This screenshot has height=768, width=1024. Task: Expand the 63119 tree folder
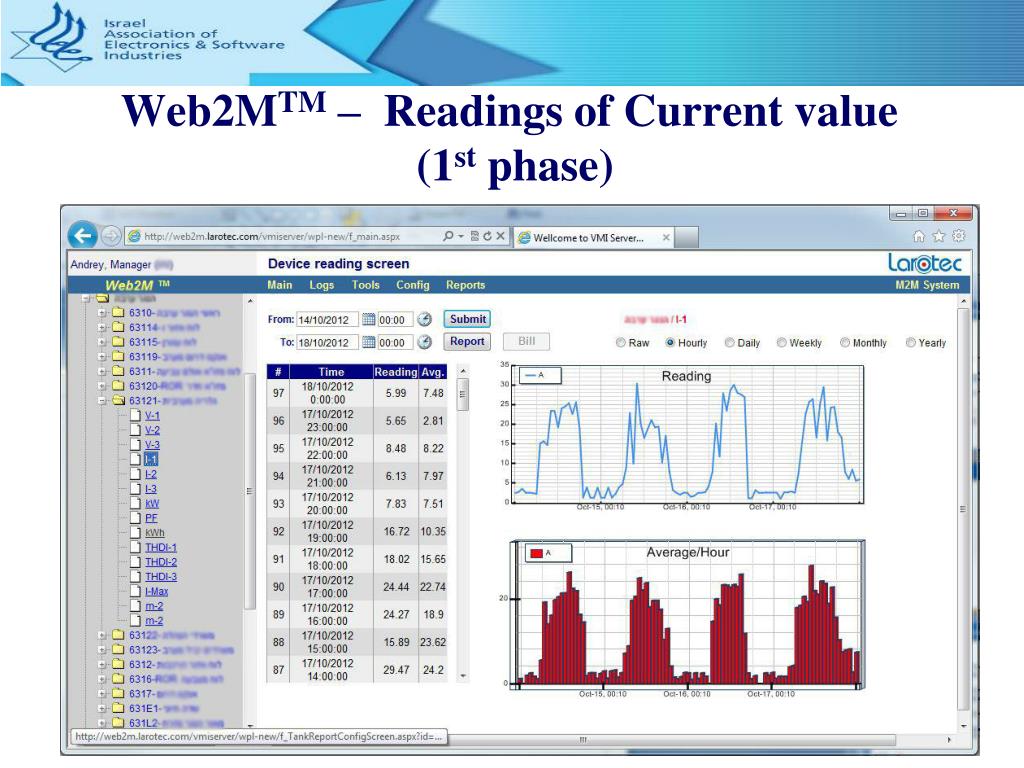[x=103, y=357]
